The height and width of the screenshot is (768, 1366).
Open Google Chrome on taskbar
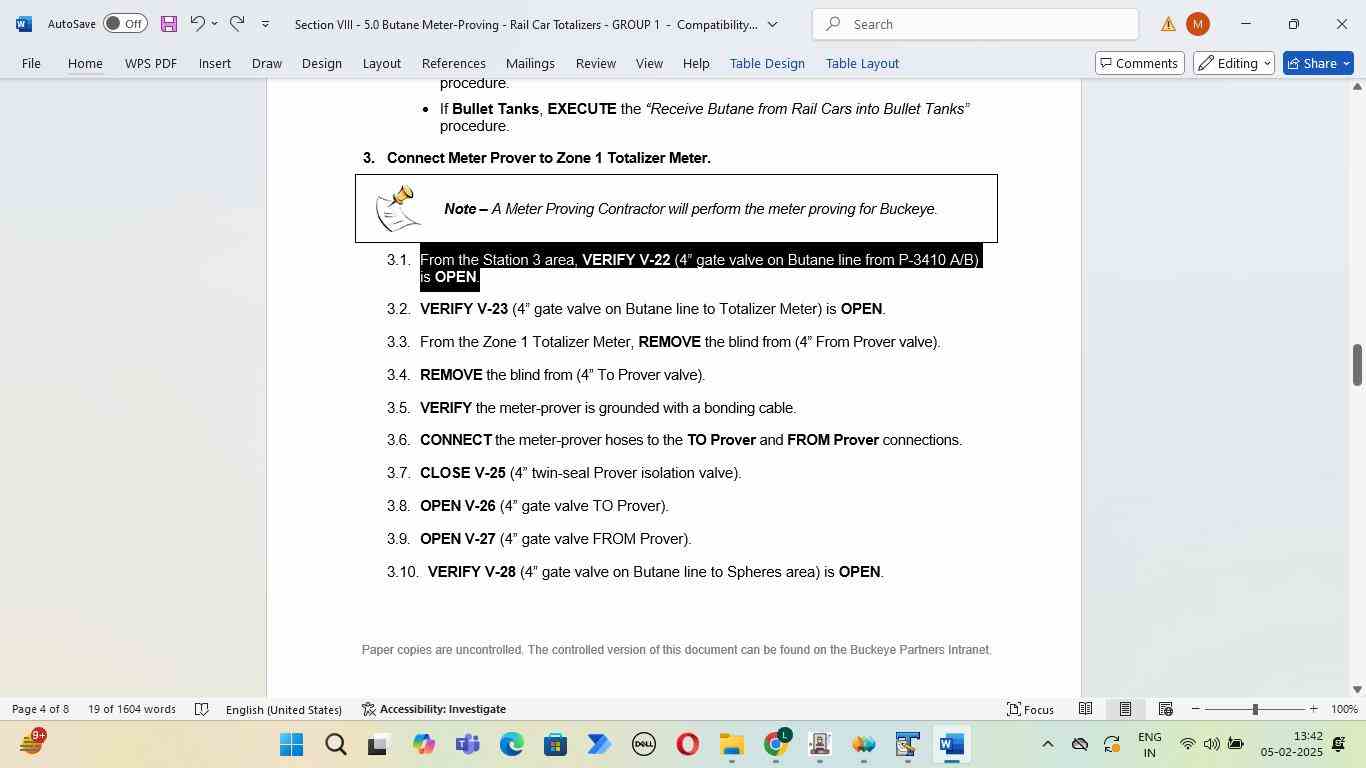pos(776,745)
